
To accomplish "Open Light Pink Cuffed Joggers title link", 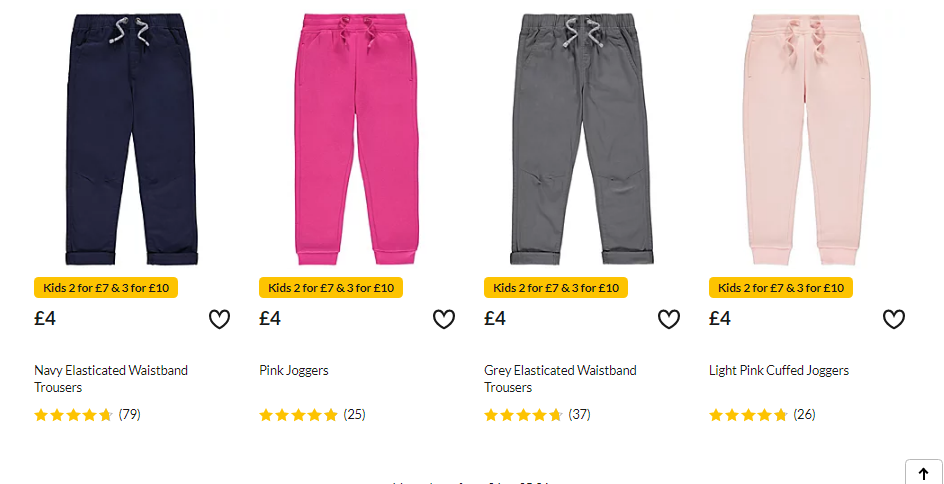I will (x=779, y=370).
